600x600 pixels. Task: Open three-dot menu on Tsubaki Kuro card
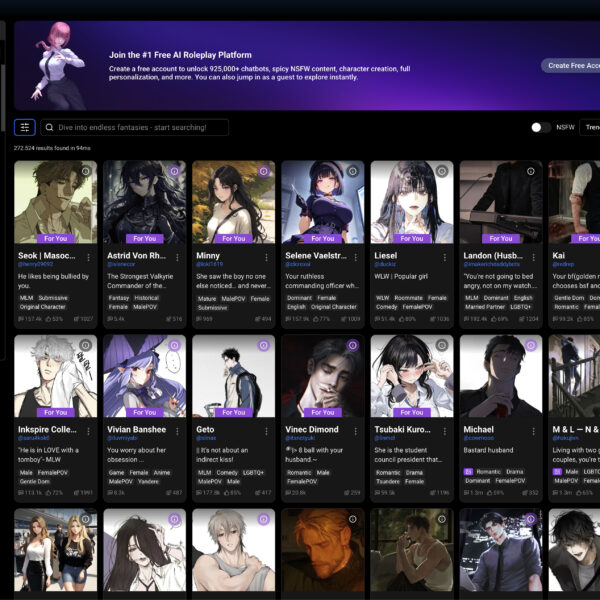click(445, 432)
